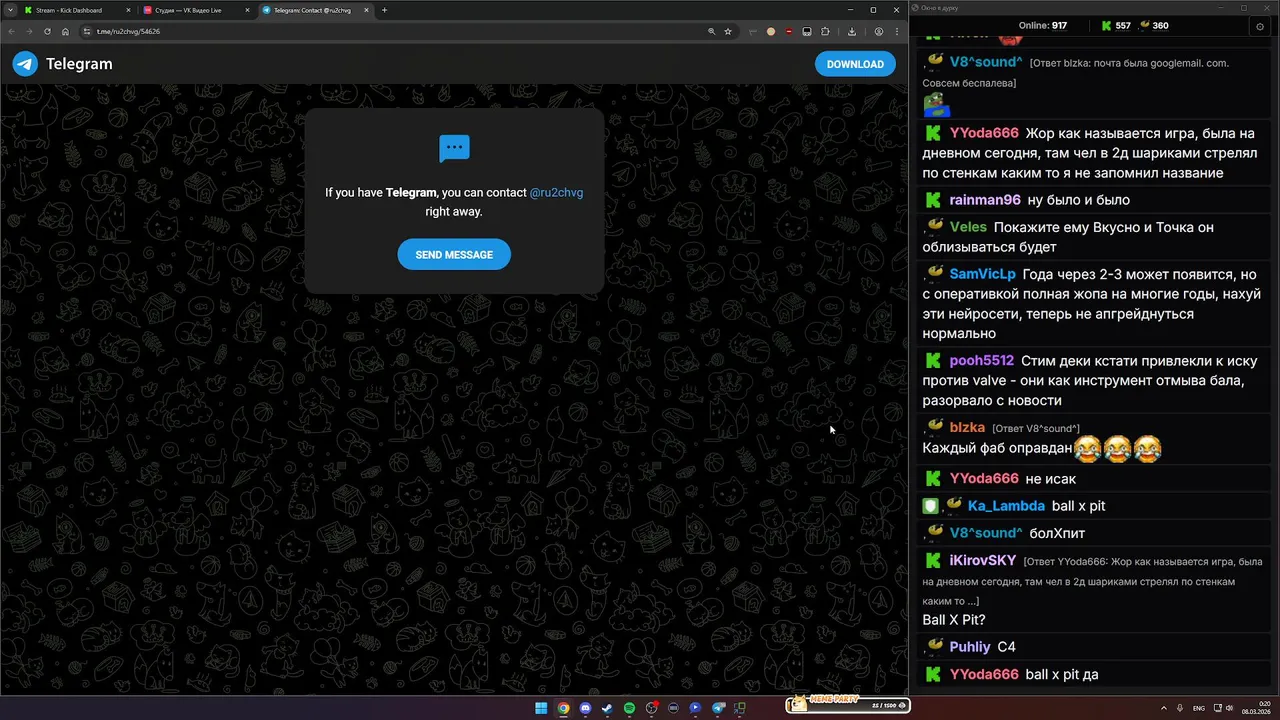Bookmark this page with the star icon

click(728, 31)
